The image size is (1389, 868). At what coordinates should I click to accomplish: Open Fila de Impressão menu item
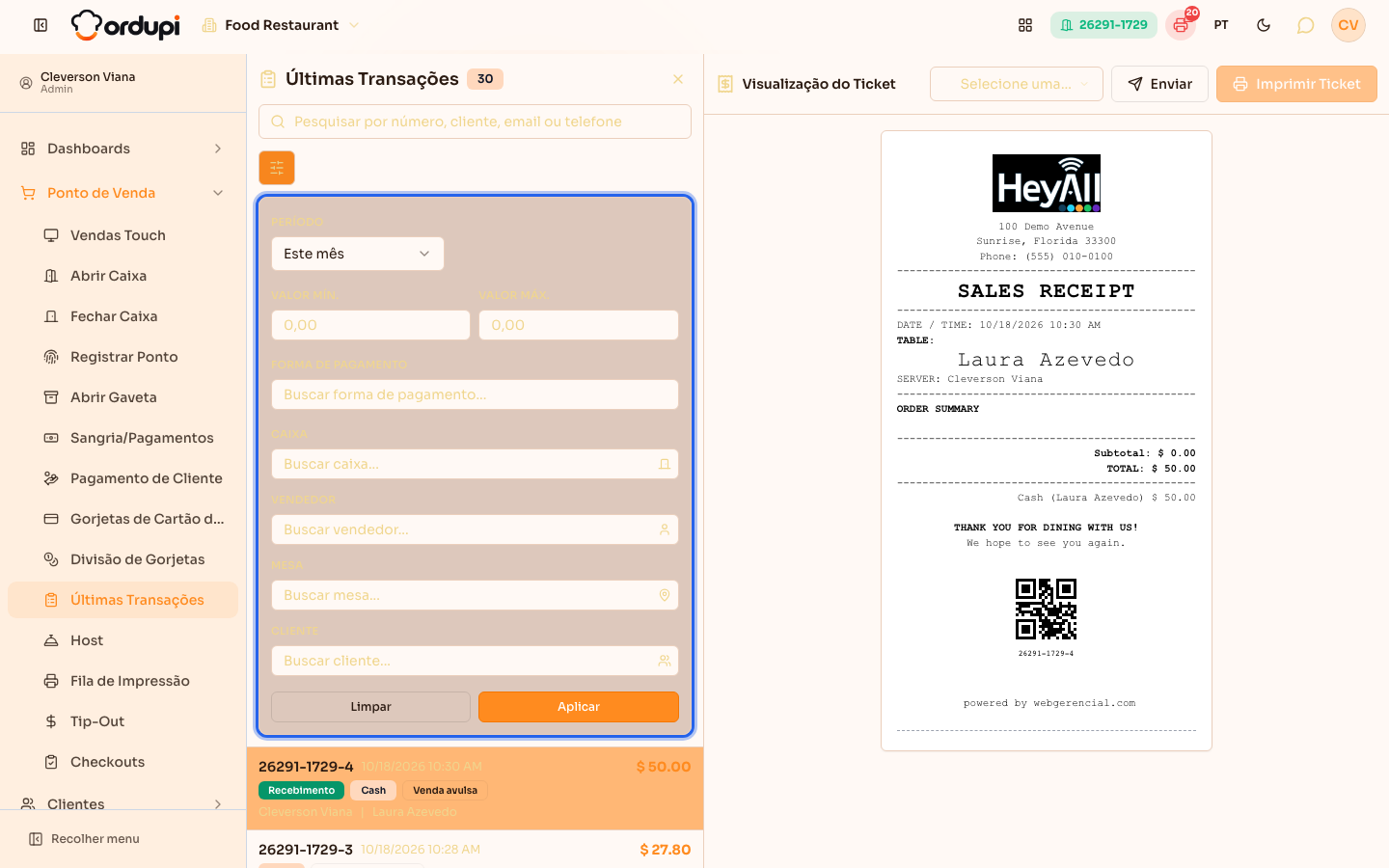click(123, 681)
